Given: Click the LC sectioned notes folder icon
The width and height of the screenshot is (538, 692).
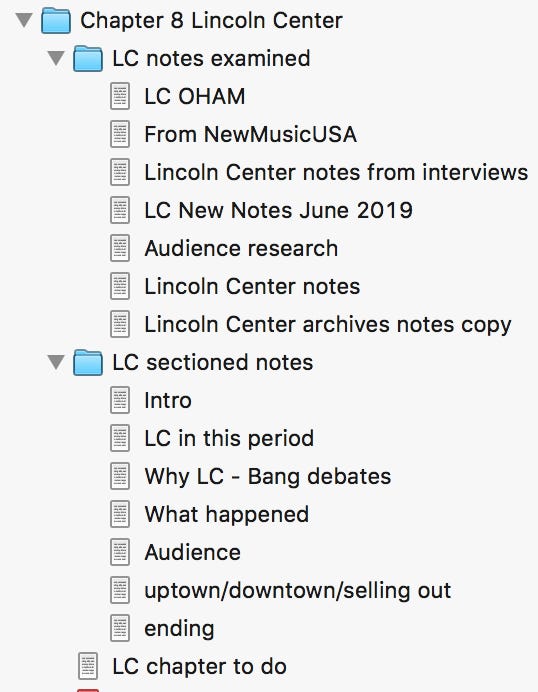Looking at the screenshot, I should 88,363.
